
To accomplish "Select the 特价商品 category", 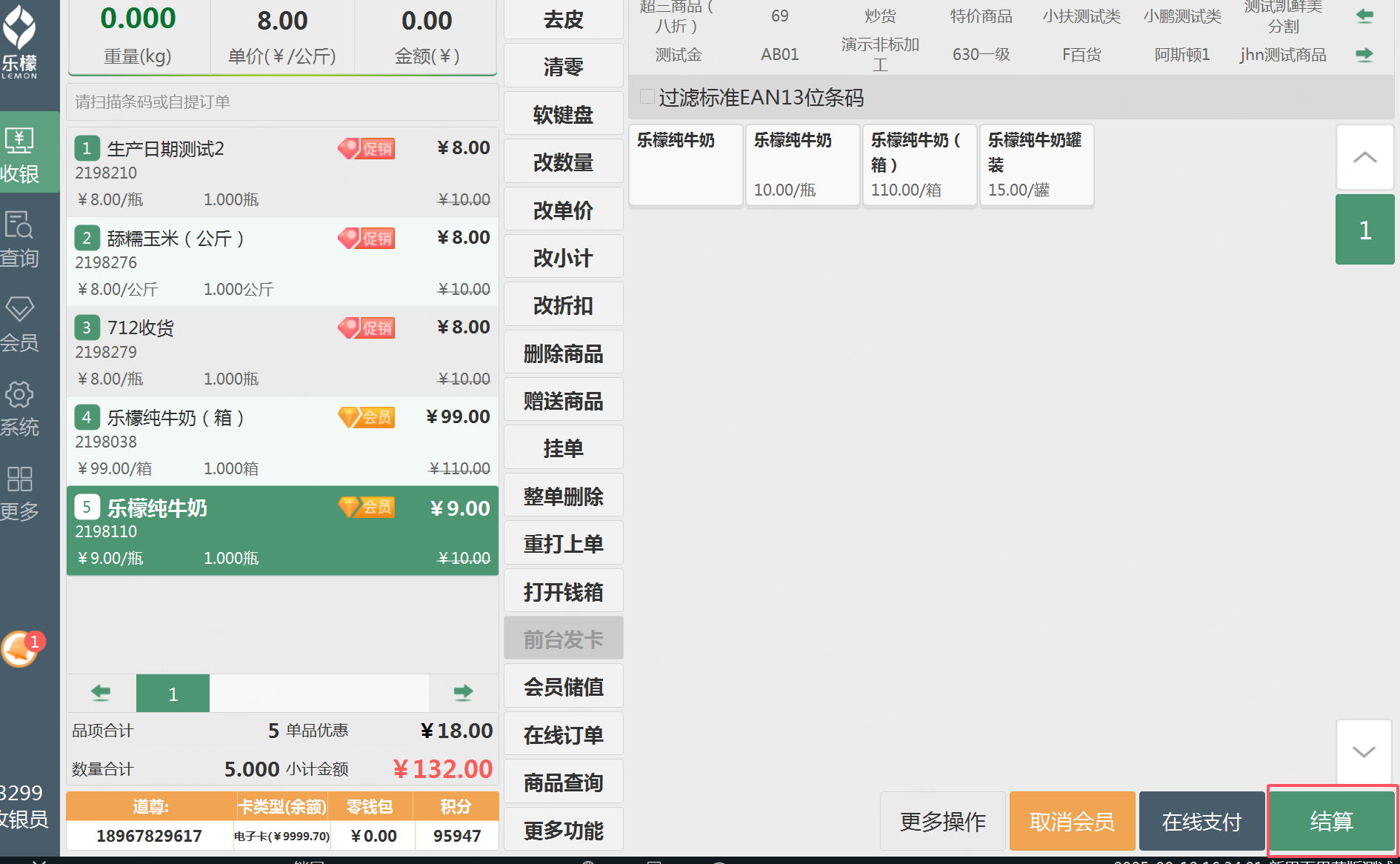I will [x=981, y=16].
